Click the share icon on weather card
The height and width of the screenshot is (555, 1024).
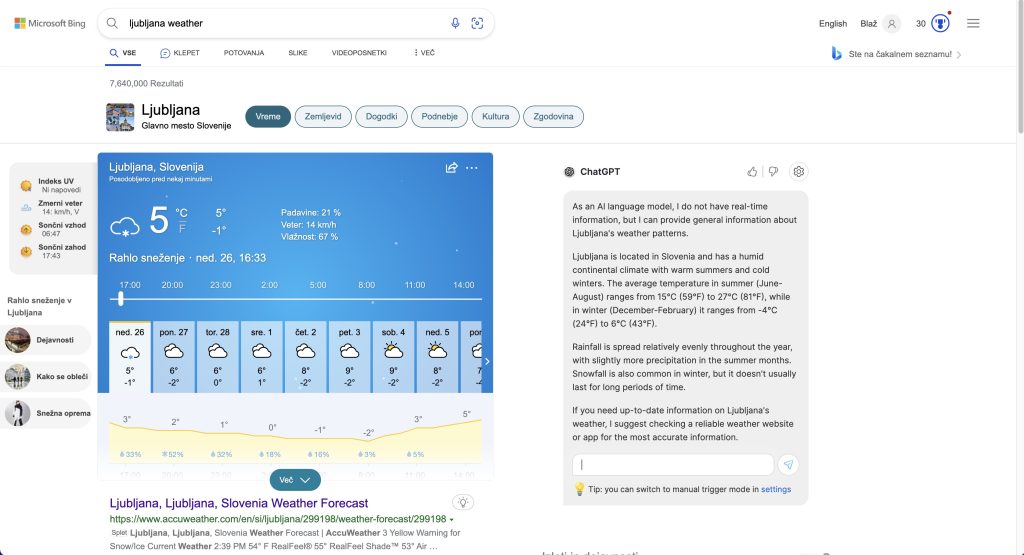tap(451, 168)
